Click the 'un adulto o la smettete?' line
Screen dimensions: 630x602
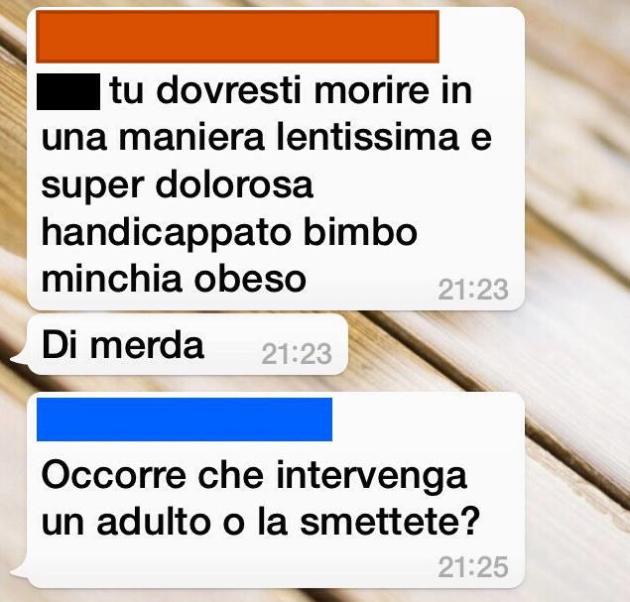click(260, 522)
